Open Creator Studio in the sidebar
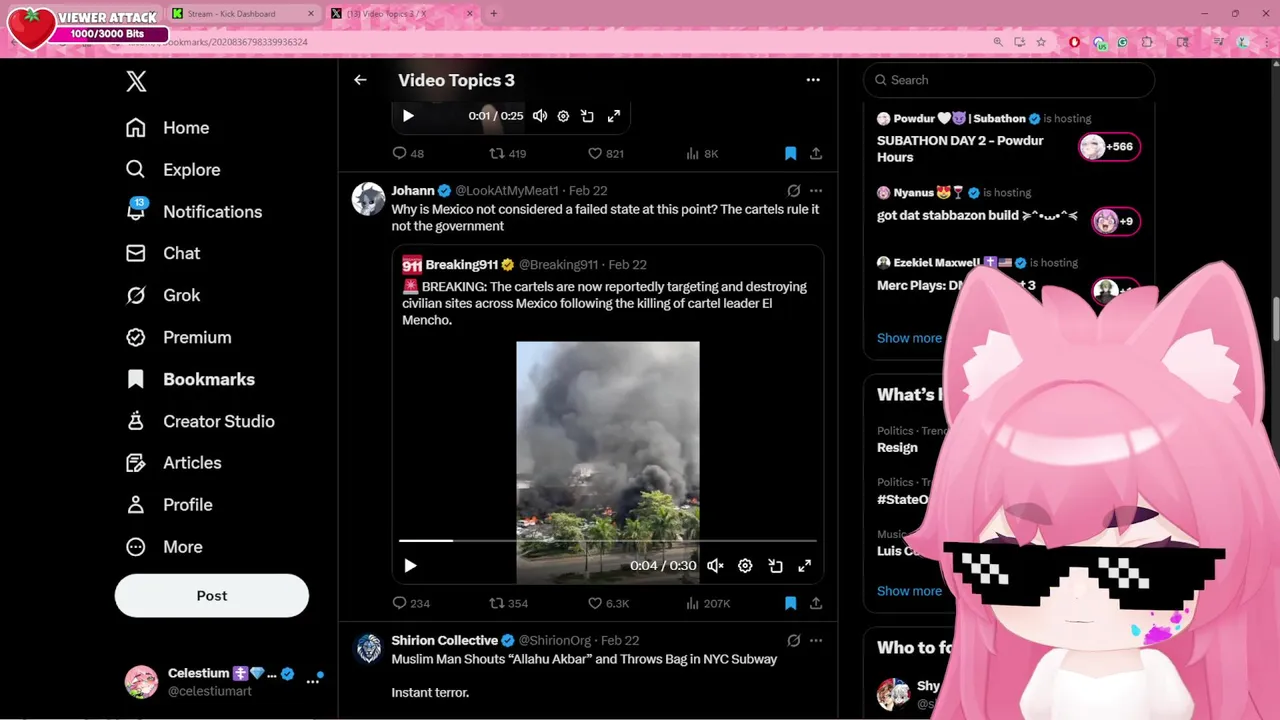 tap(200, 422)
